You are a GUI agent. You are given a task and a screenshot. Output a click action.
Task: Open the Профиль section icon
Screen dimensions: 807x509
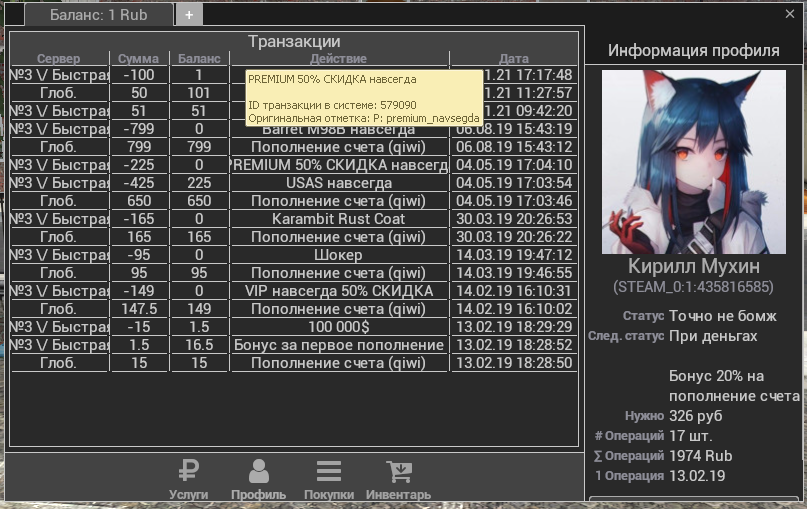click(258, 479)
